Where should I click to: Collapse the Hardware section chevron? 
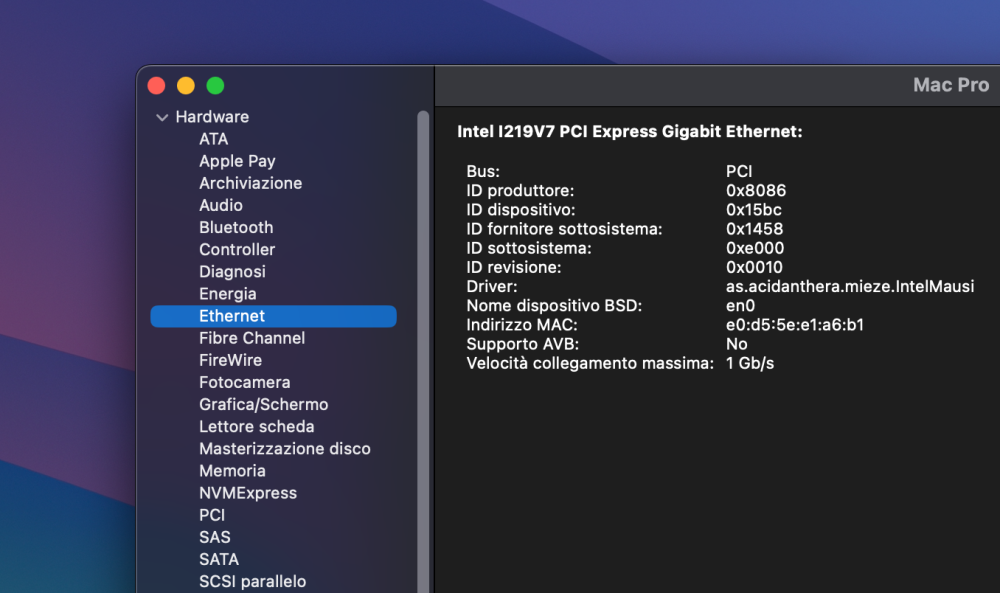162,117
